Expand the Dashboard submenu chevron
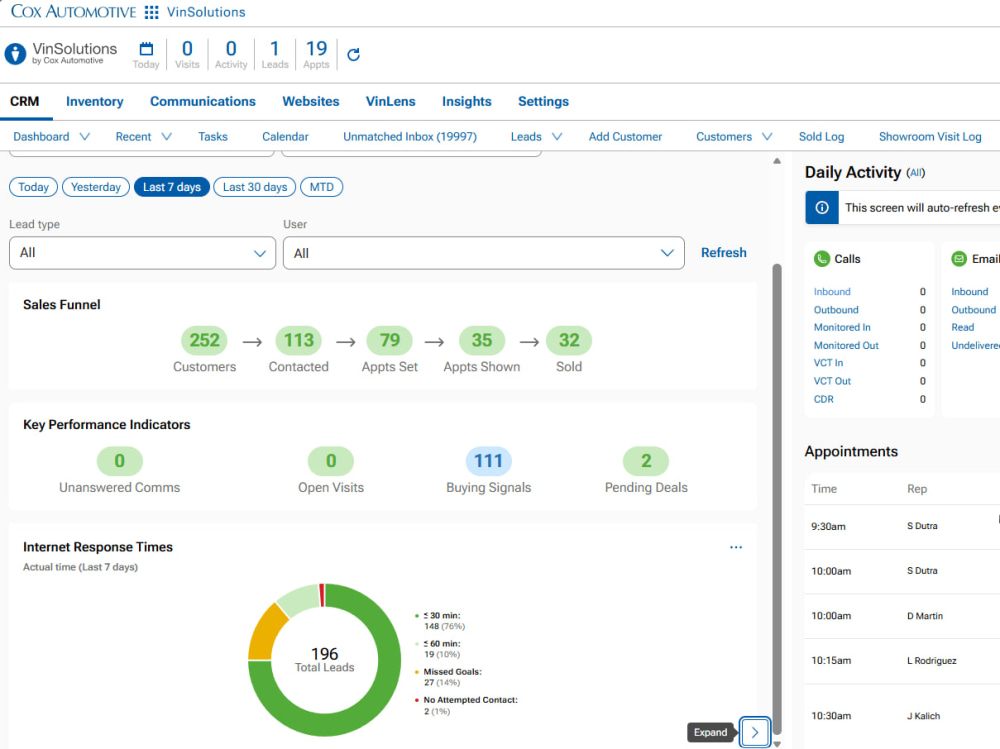The image size is (1000, 749). [85, 137]
